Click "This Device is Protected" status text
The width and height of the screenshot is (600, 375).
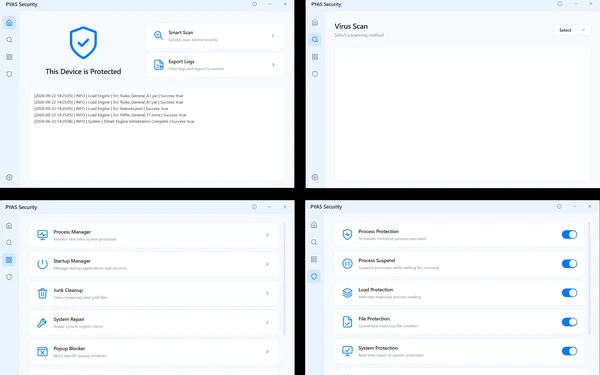[83, 72]
